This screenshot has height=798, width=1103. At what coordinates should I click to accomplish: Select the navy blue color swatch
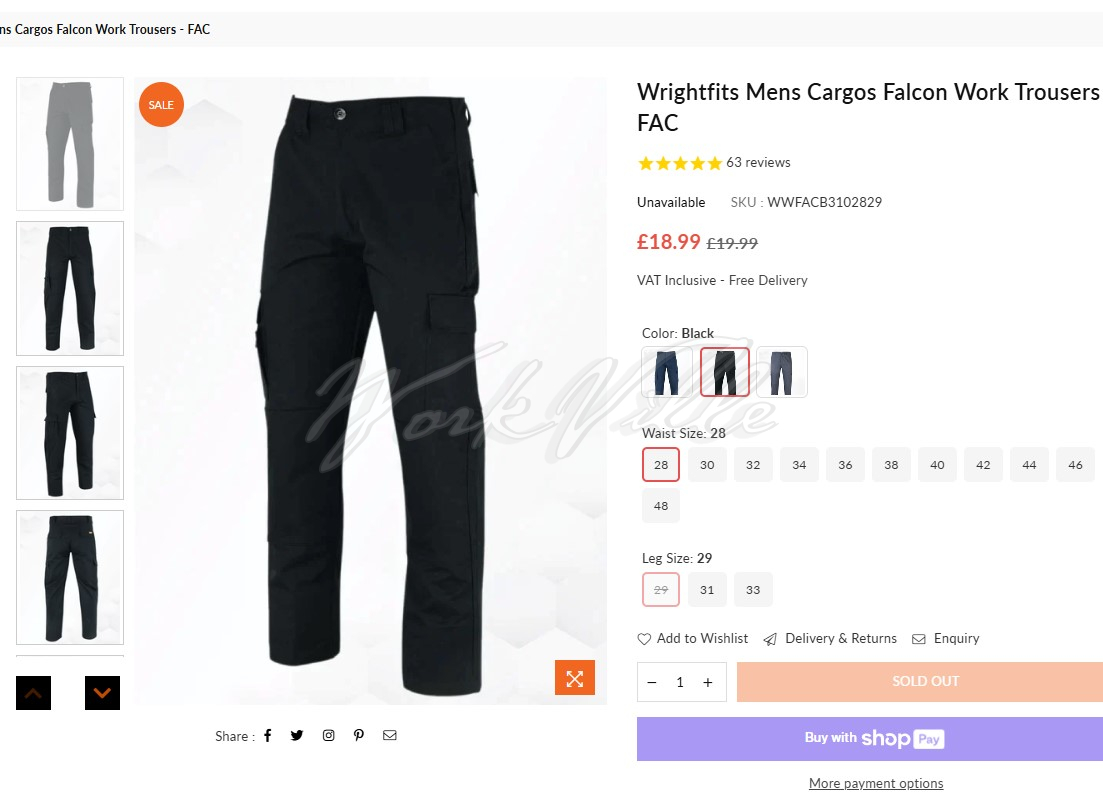tap(666, 372)
